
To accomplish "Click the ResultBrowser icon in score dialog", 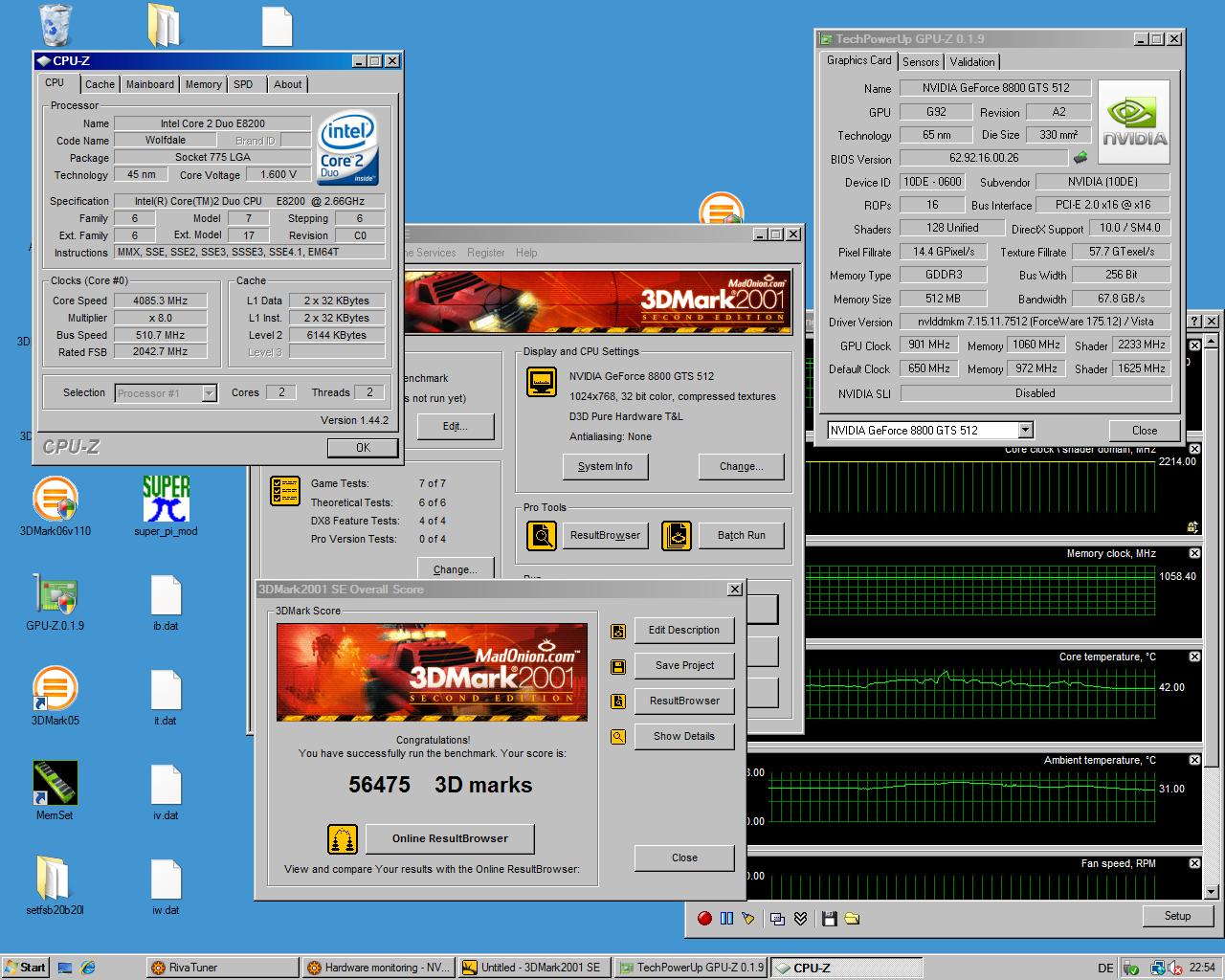I will (618, 702).
